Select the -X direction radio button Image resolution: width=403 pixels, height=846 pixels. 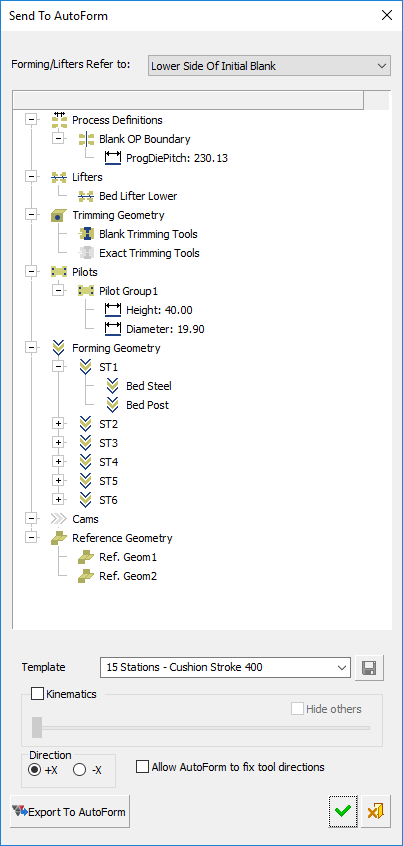pos(79,770)
